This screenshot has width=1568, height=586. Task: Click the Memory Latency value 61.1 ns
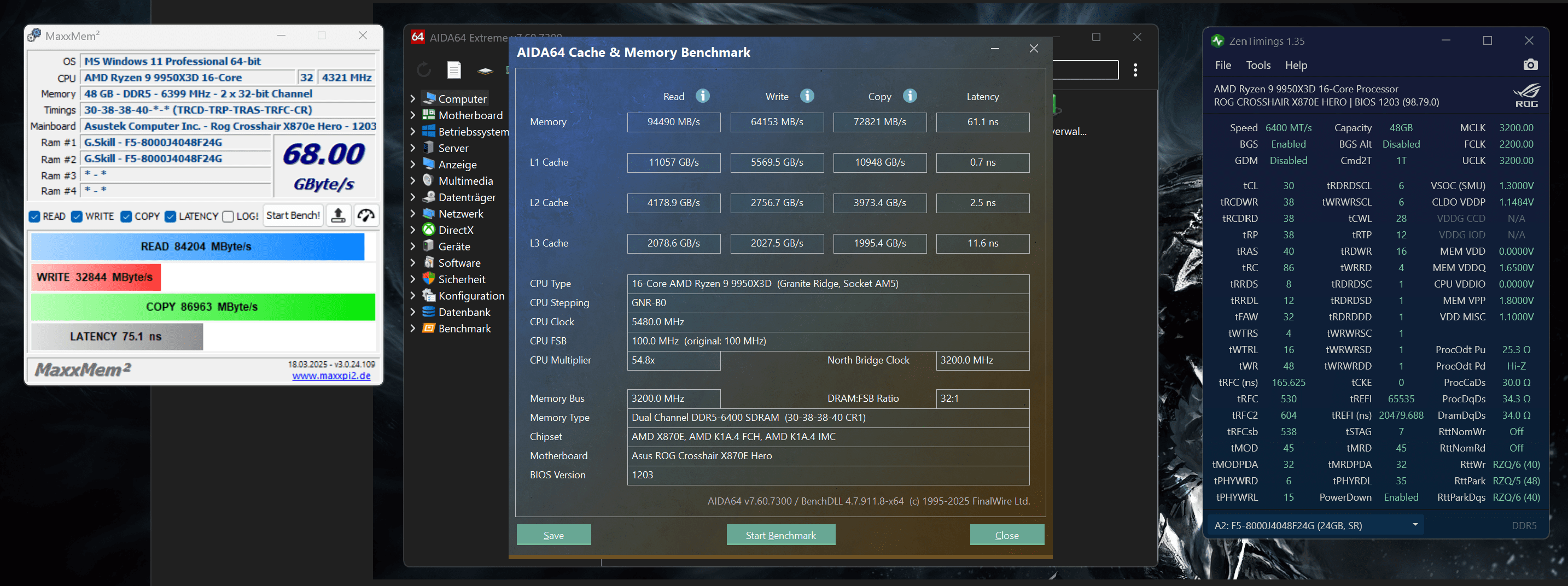982,122
